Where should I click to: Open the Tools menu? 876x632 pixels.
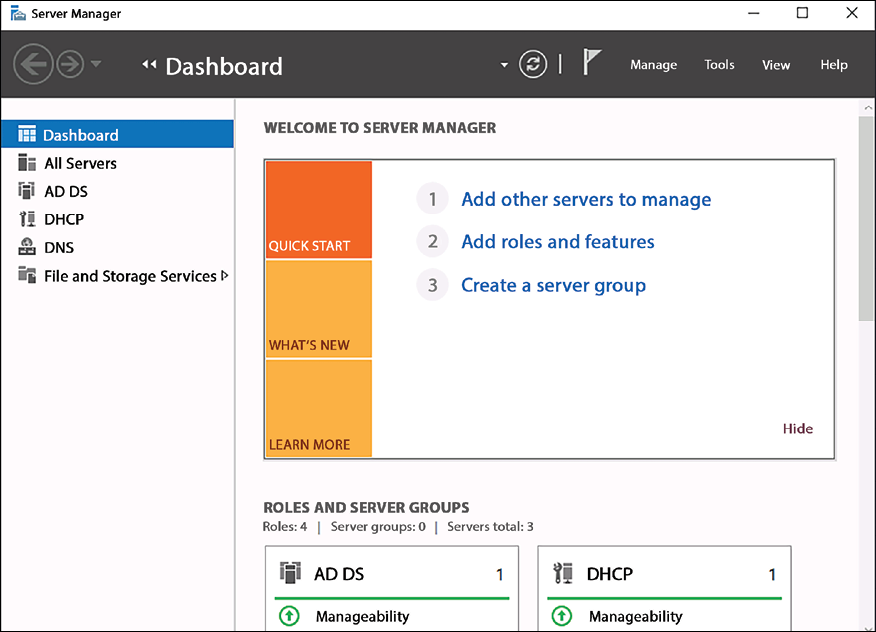pyautogui.click(x=719, y=65)
